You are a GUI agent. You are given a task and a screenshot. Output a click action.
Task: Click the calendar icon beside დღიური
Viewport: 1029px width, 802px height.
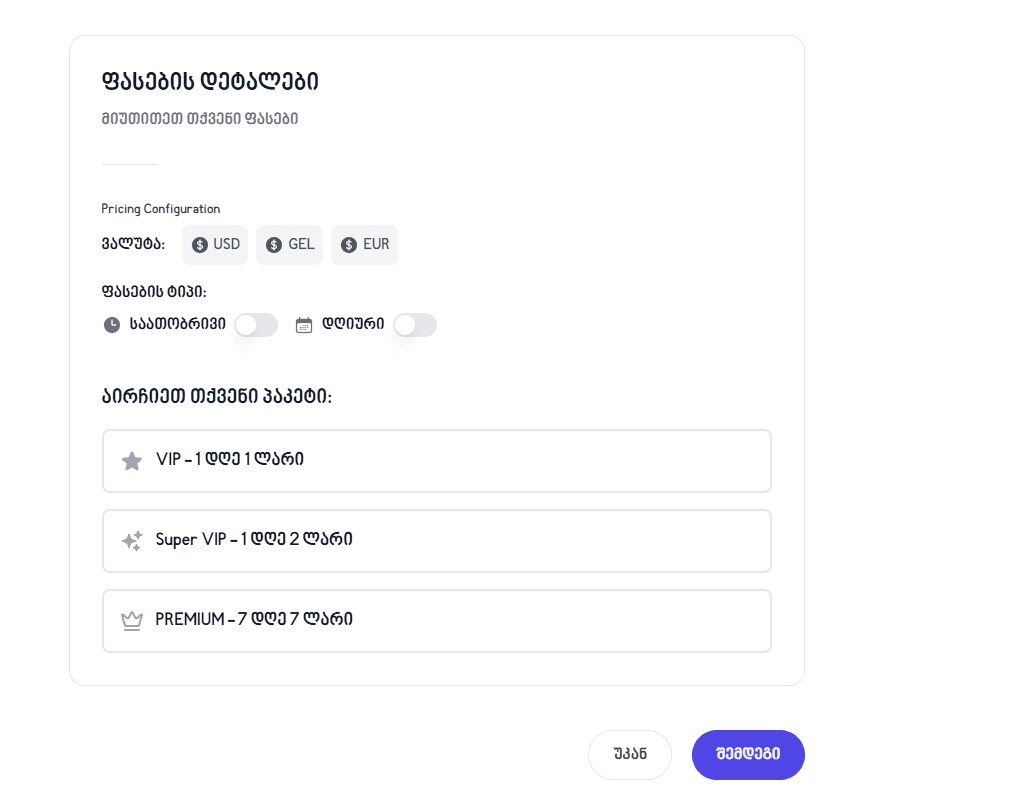coord(304,324)
